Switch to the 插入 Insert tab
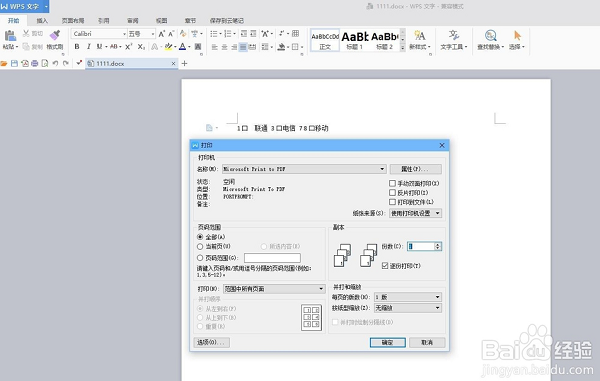 tap(42, 21)
